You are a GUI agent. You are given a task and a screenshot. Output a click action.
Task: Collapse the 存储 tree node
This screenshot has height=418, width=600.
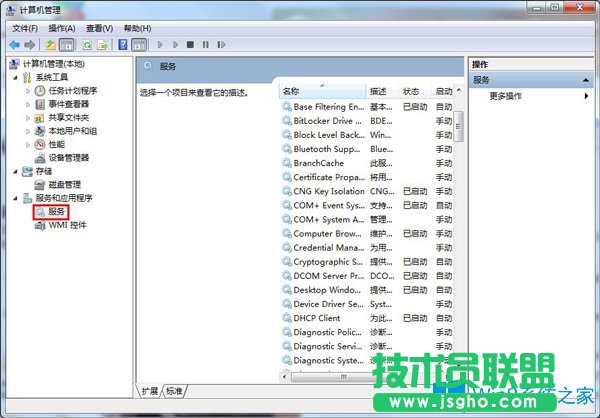click(x=15, y=171)
